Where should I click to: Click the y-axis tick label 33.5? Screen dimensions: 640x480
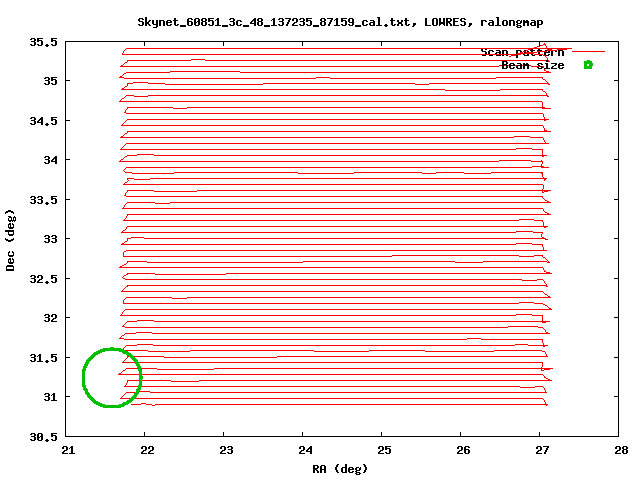pos(43,200)
